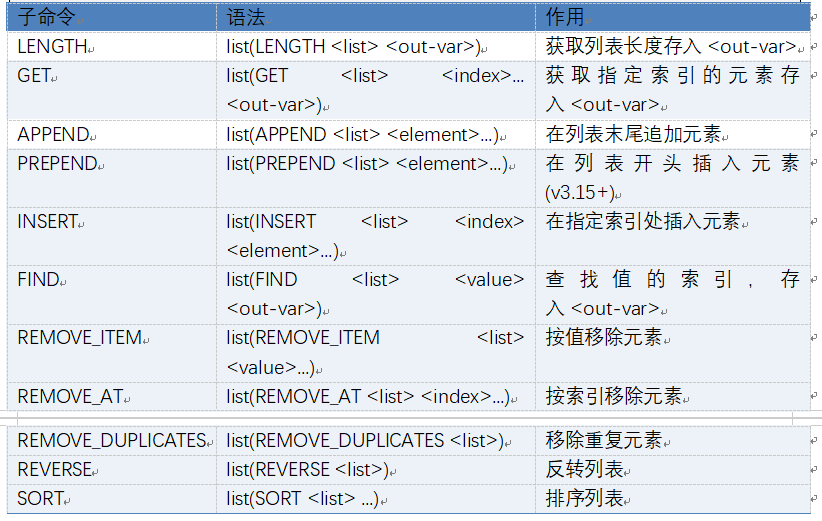Select the REMOVE_ITEM subcommand cell
The height and width of the screenshot is (521, 822).
click(112, 353)
